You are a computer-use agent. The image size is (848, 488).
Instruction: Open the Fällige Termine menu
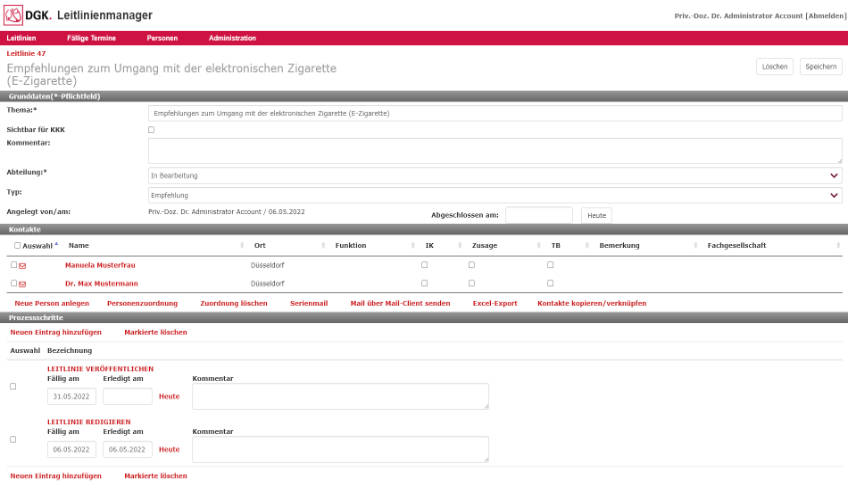click(91, 38)
